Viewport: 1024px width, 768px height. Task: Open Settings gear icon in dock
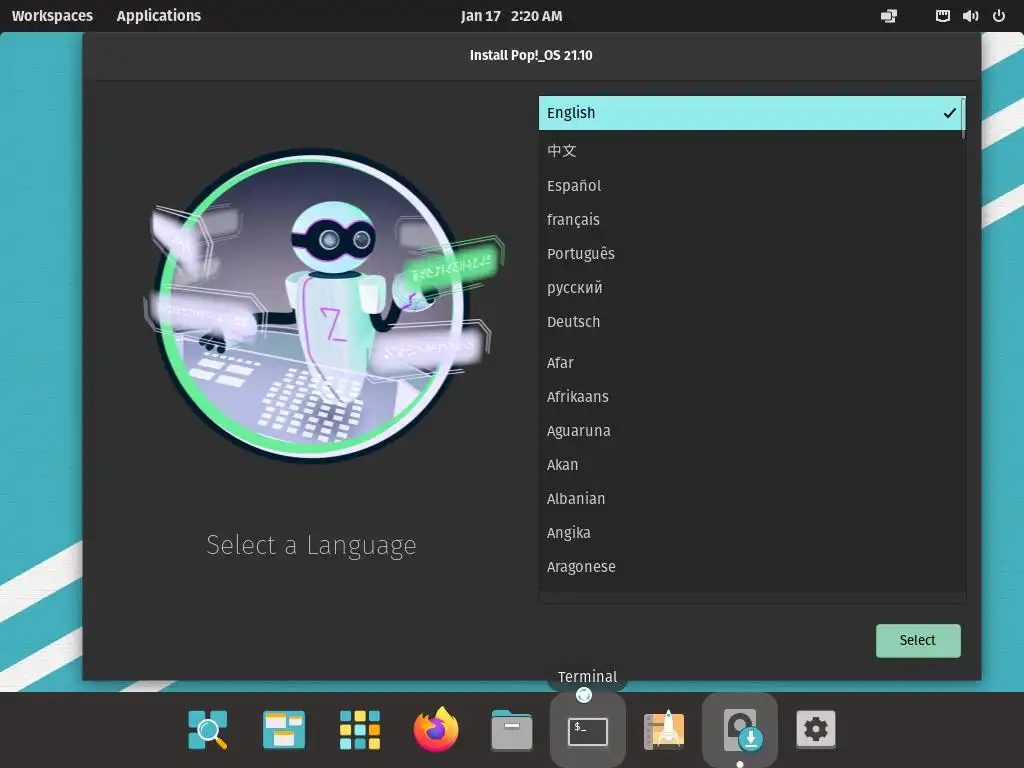[x=816, y=729]
